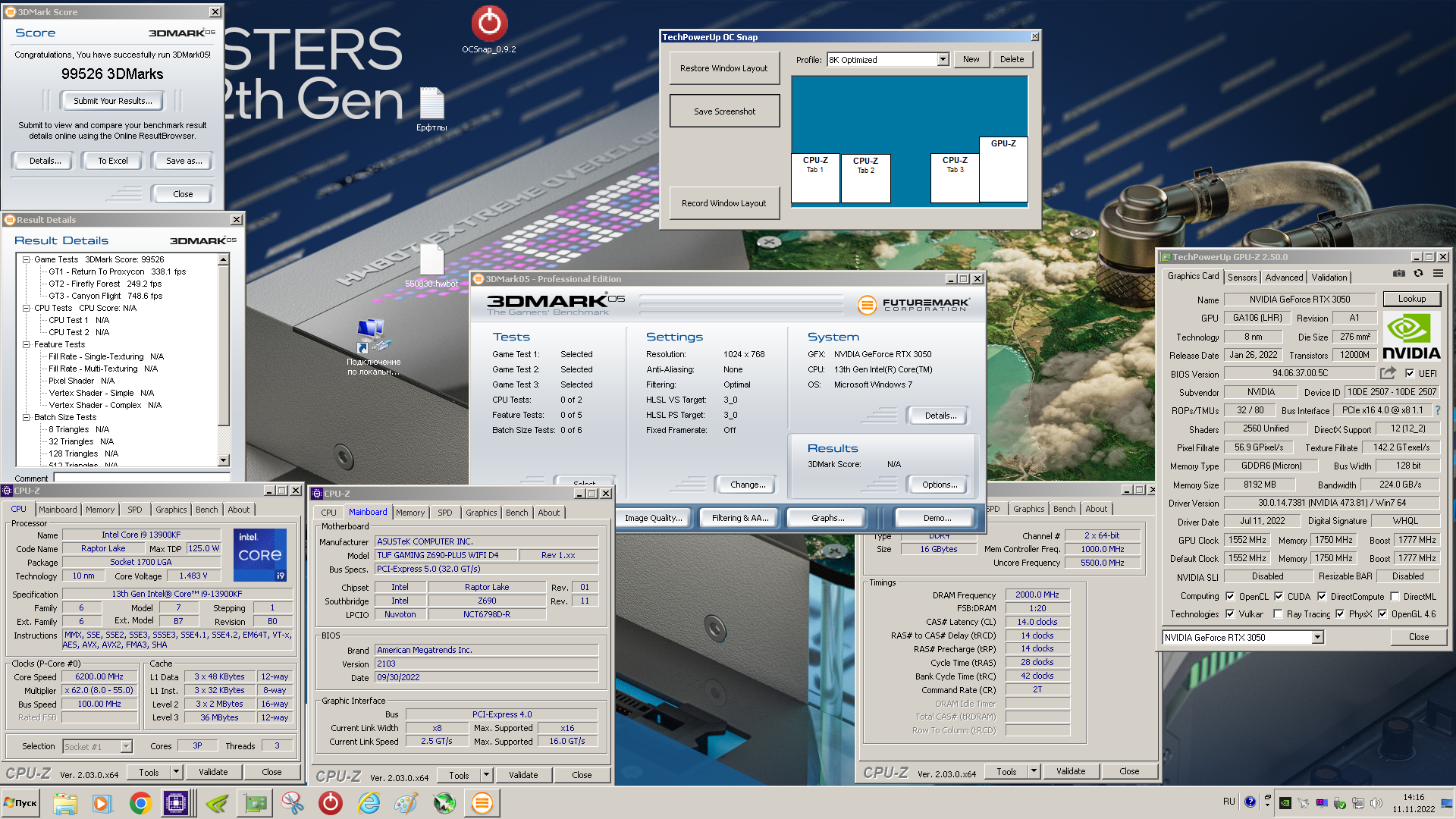
Task: Switch to the GPU-Z Sensors tab
Action: coord(1242,278)
